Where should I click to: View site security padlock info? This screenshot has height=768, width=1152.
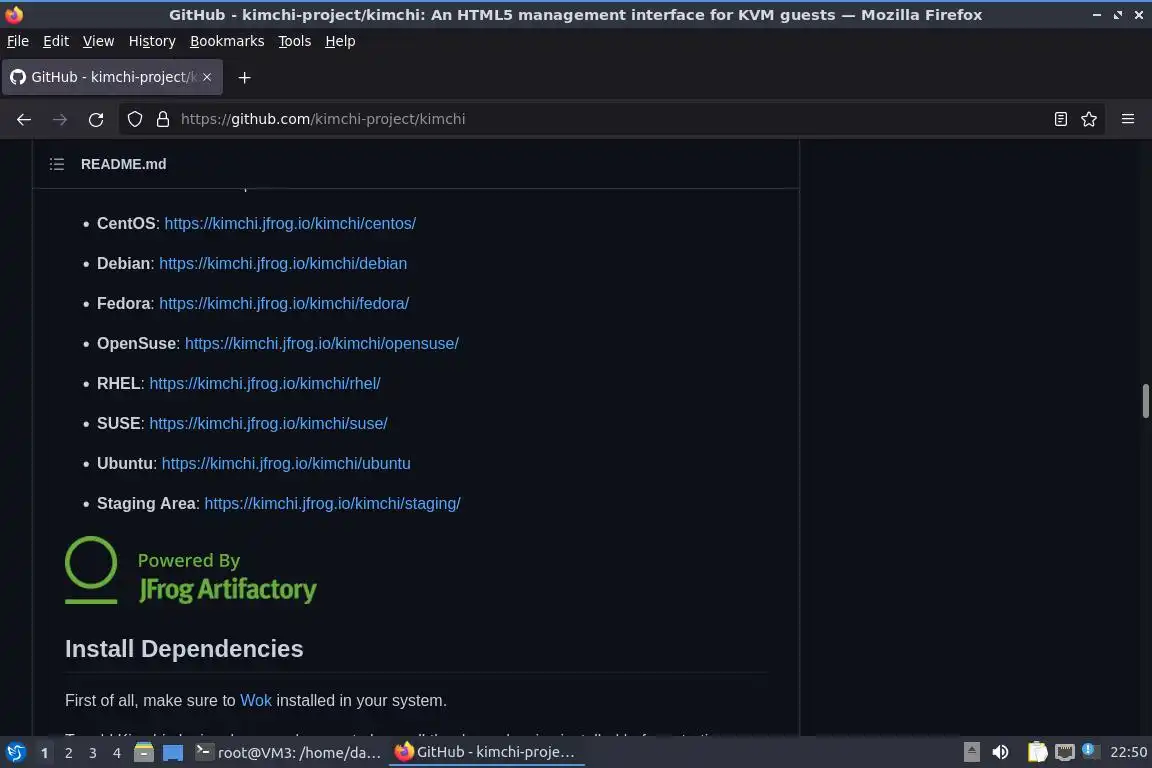163,119
